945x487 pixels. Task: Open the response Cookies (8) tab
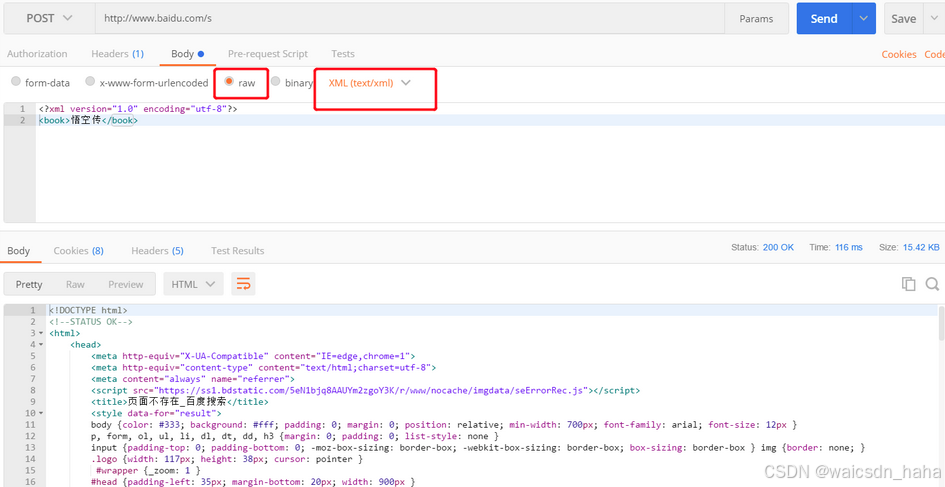78,251
